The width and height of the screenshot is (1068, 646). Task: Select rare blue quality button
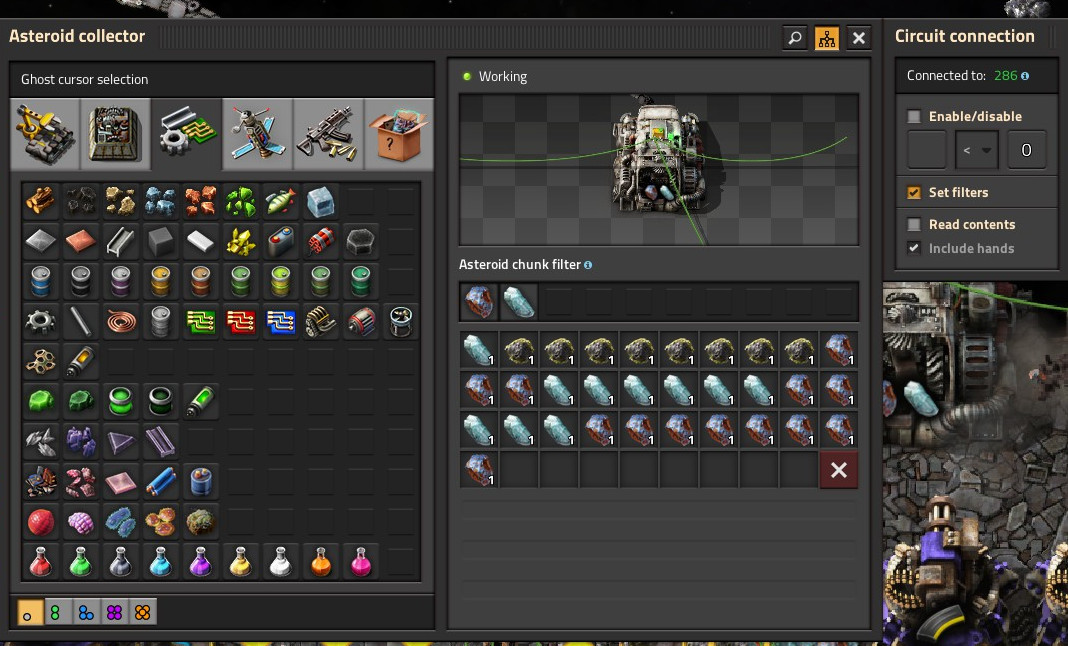click(86, 612)
